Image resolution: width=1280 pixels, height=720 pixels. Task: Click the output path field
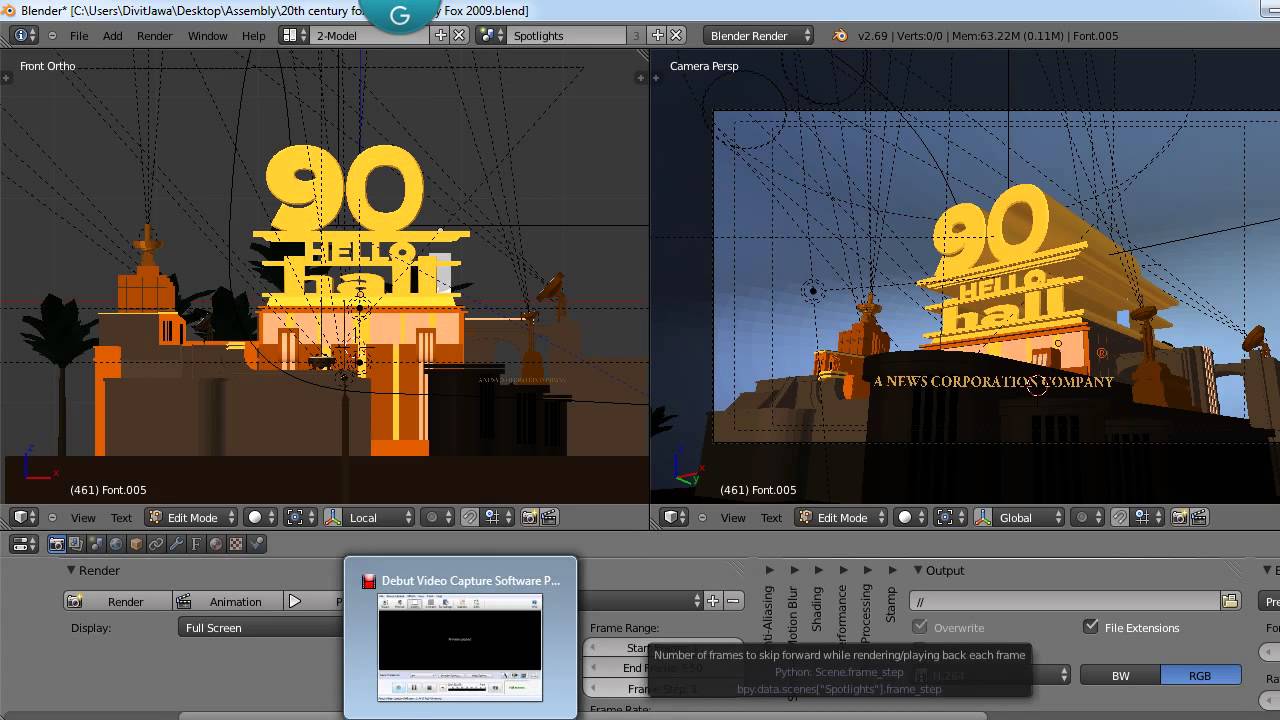click(1065, 601)
